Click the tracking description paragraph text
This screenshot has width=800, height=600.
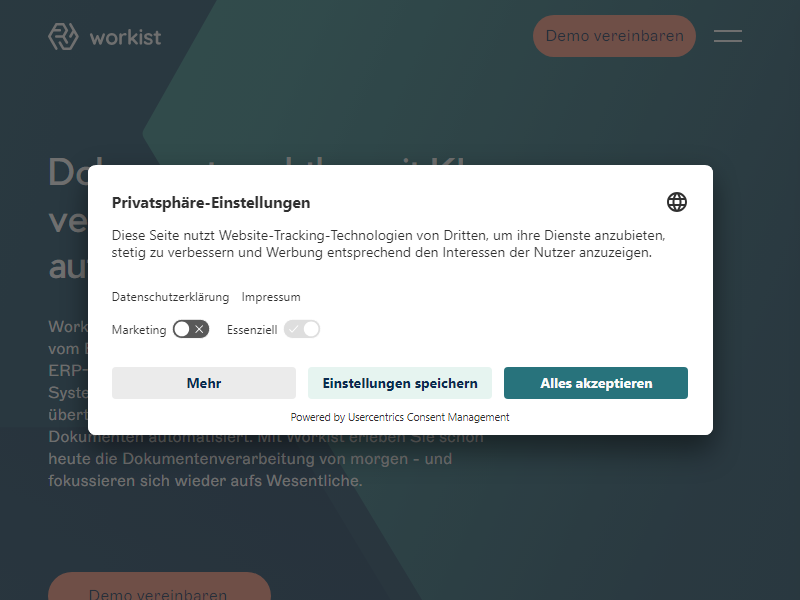388,244
